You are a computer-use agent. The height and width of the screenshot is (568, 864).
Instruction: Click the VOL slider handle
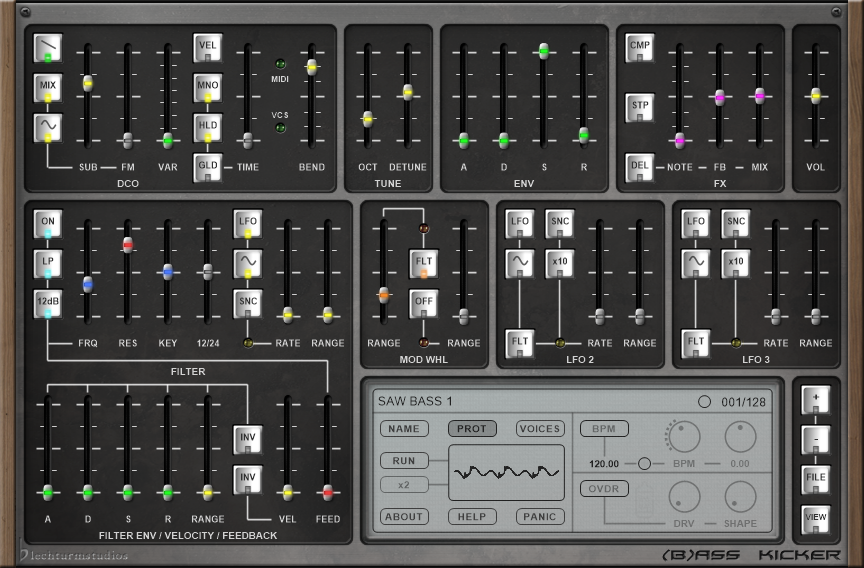[816, 95]
